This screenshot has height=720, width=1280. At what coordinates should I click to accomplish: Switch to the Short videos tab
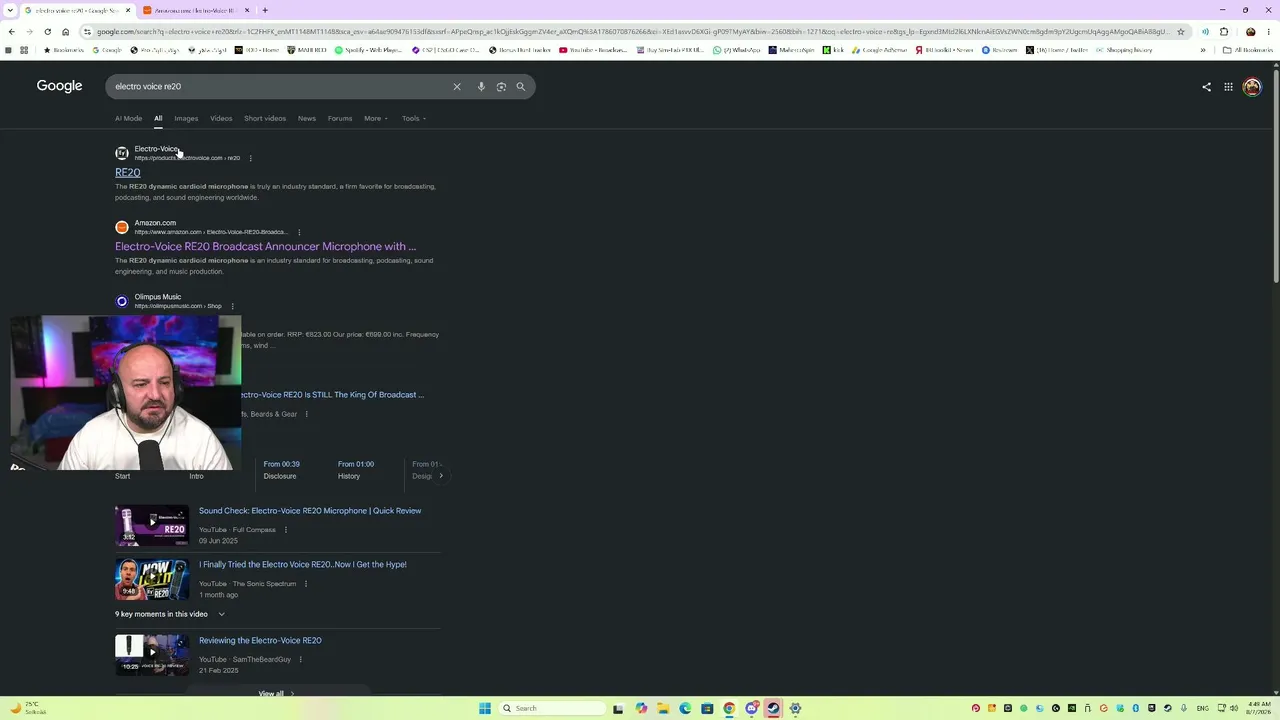265,118
